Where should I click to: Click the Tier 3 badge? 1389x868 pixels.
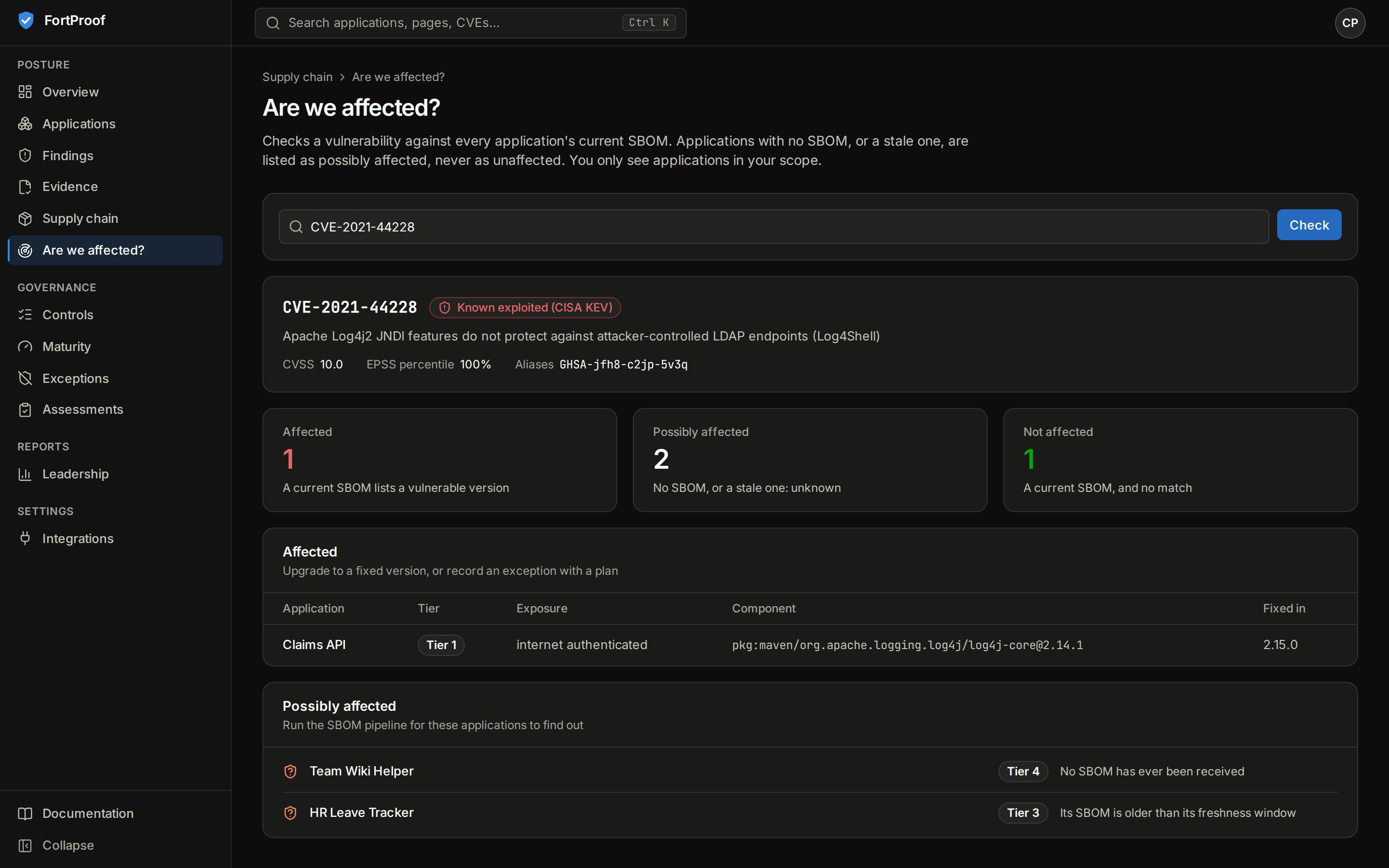pos(1023,813)
